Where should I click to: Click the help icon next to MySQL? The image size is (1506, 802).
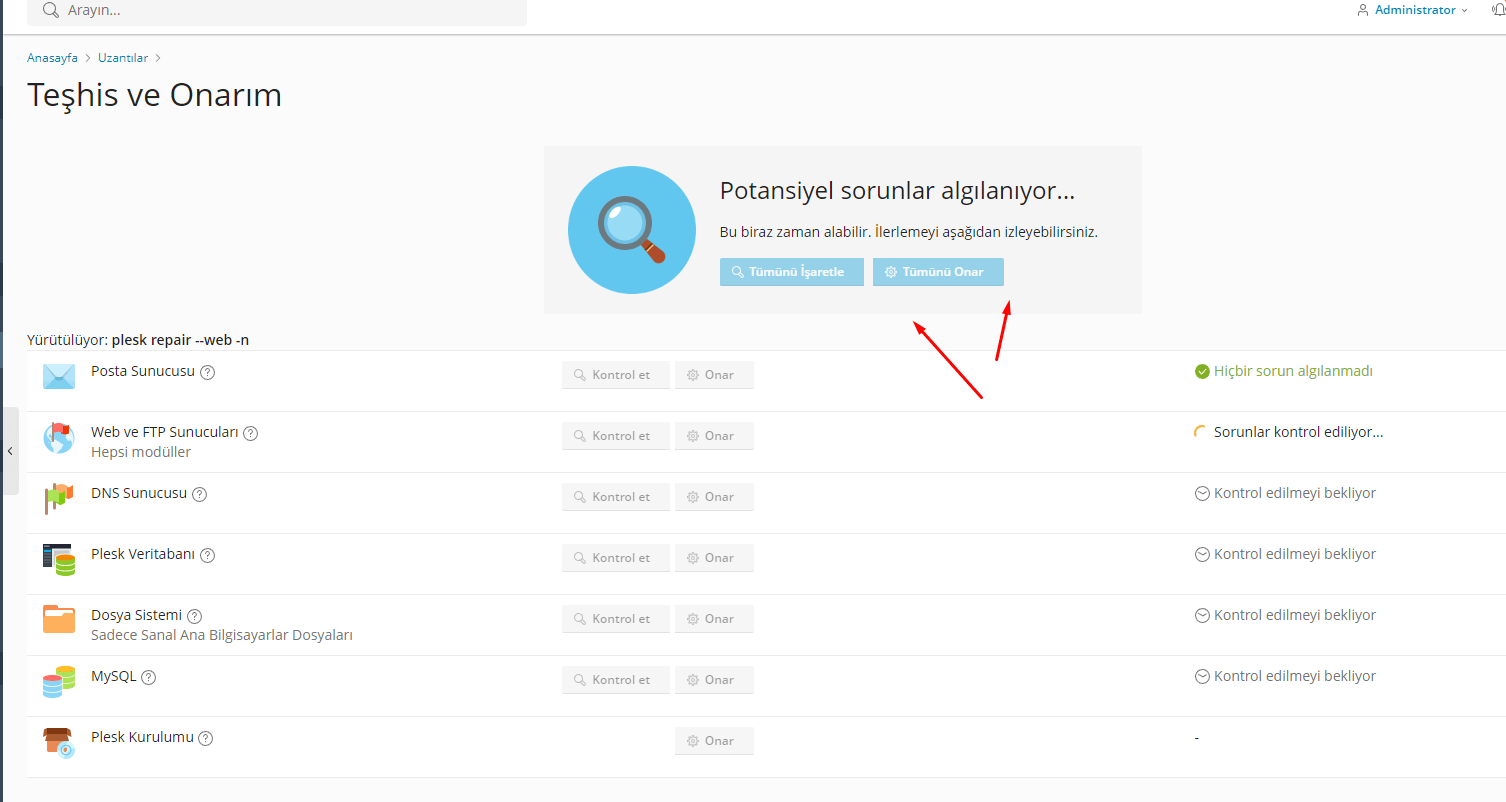pos(149,677)
